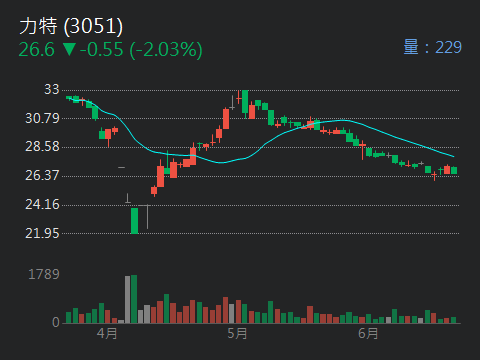Click the 28.58 price axis label

[42, 147]
